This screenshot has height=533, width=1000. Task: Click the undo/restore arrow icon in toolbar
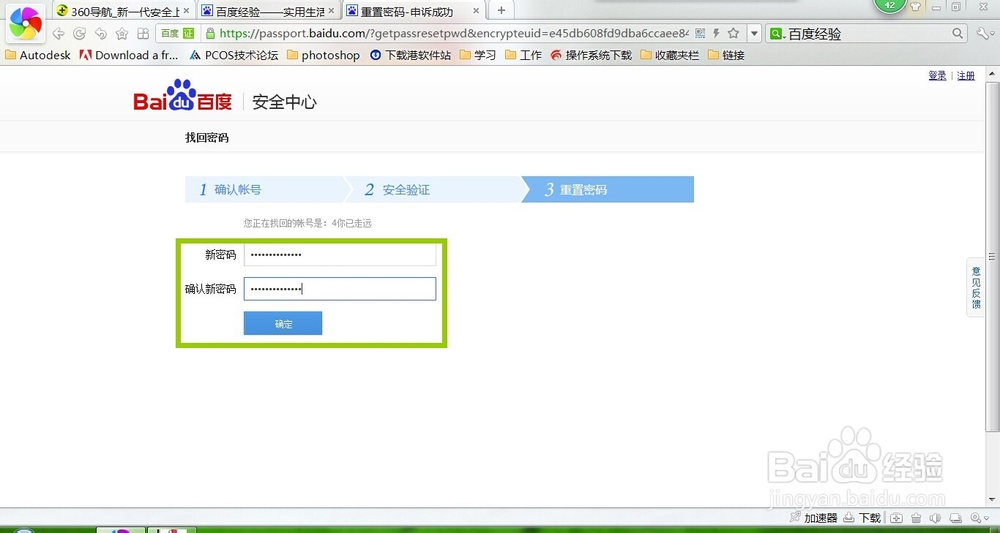tap(101, 34)
